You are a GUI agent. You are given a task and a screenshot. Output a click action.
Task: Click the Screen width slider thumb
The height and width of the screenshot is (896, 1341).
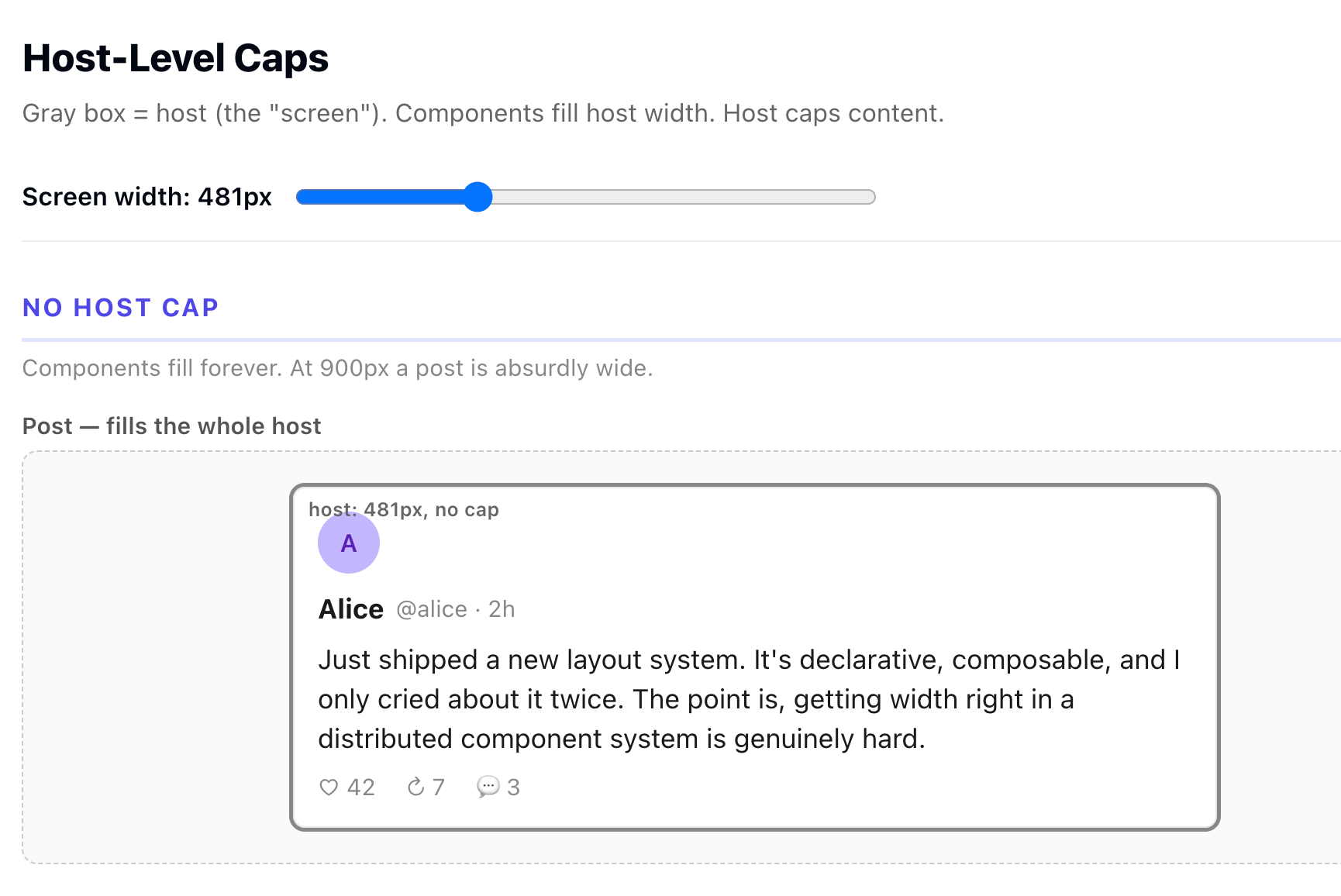(x=478, y=197)
